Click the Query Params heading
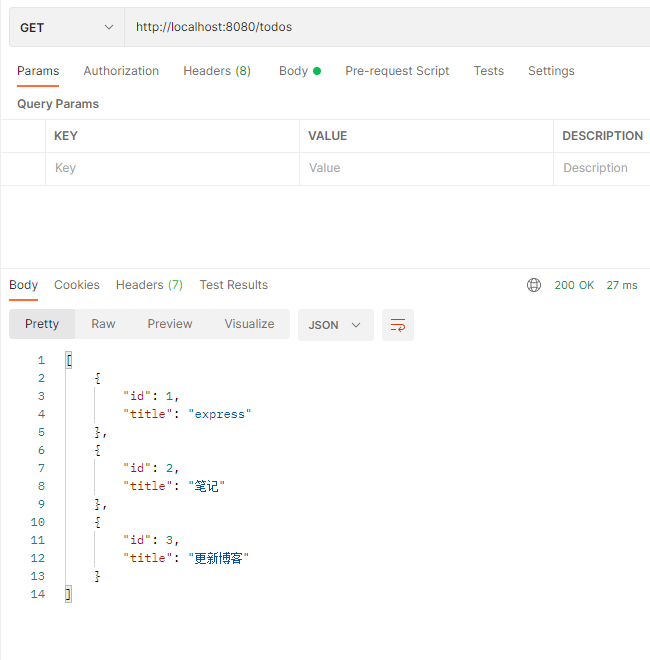 point(58,104)
